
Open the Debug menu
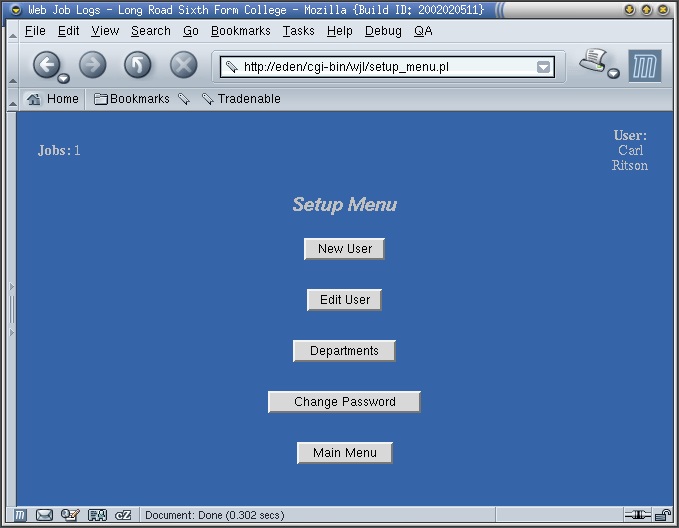[x=383, y=31]
